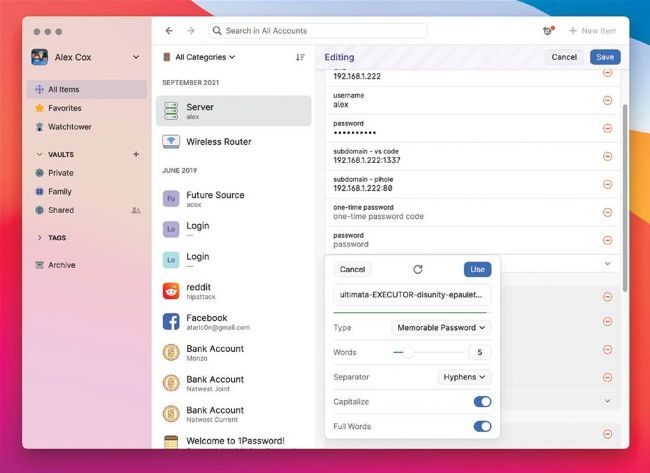Click the sort order icon
Image resolution: width=650 pixels, height=473 pixels.
(x=300, y=57)
